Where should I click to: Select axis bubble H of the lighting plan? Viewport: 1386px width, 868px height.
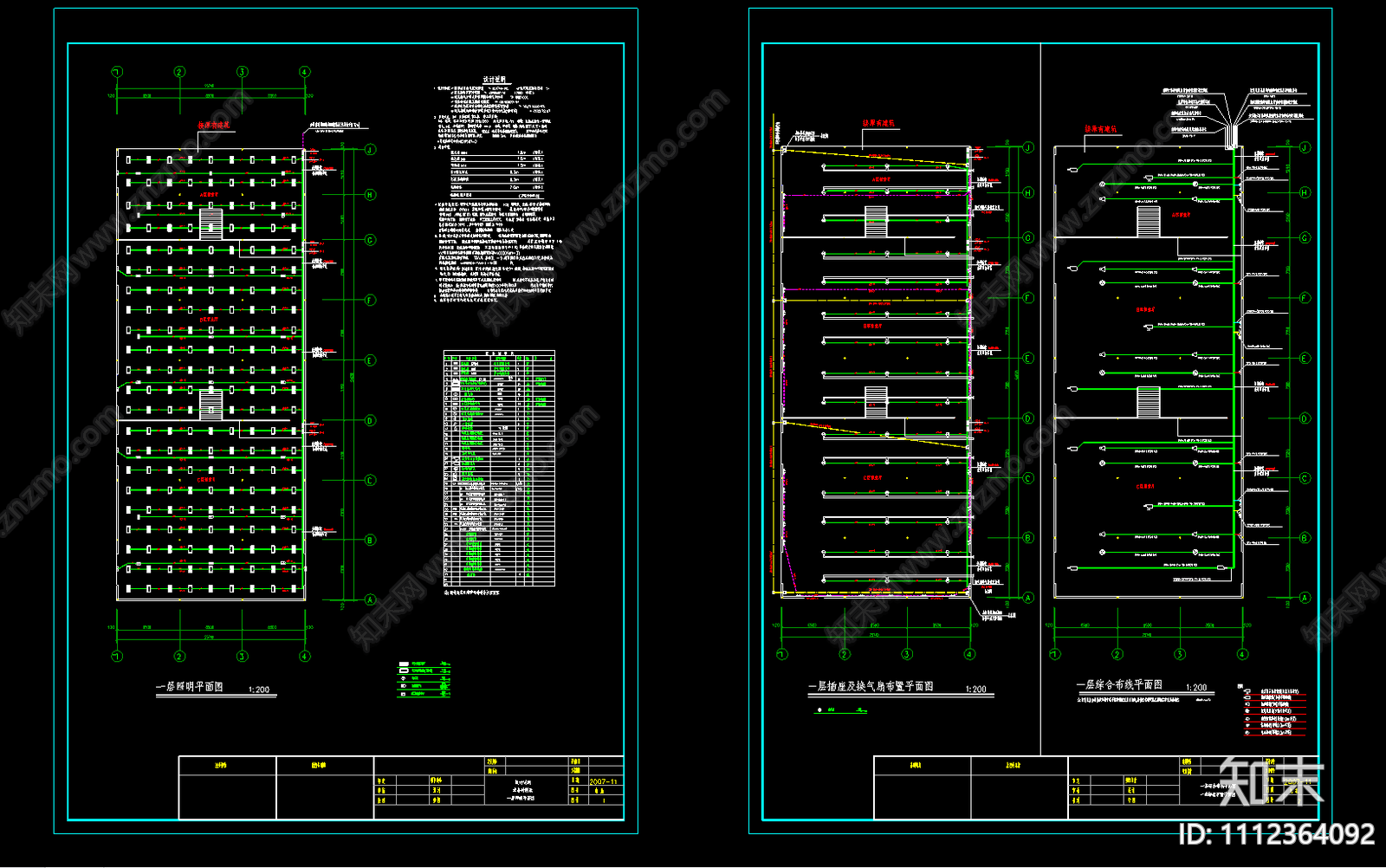pyautogui.click(x=370, y=195)
